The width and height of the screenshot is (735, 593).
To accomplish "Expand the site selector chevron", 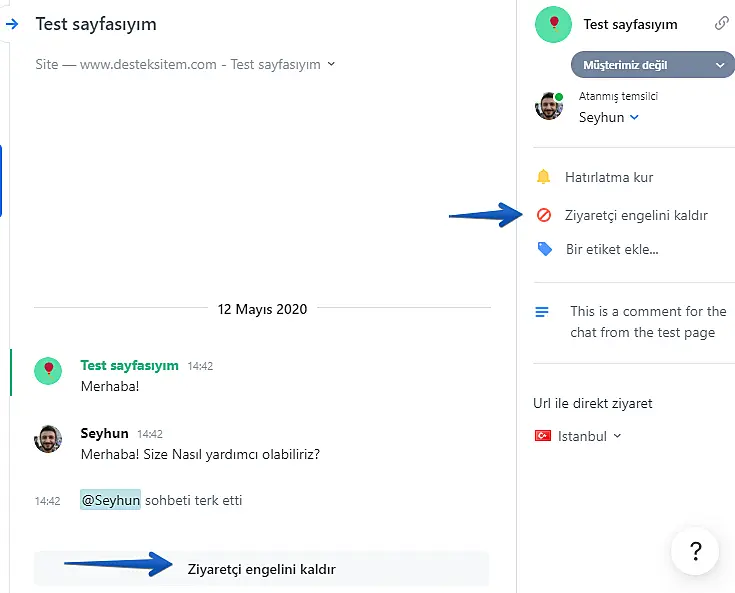I will [332, 64].
